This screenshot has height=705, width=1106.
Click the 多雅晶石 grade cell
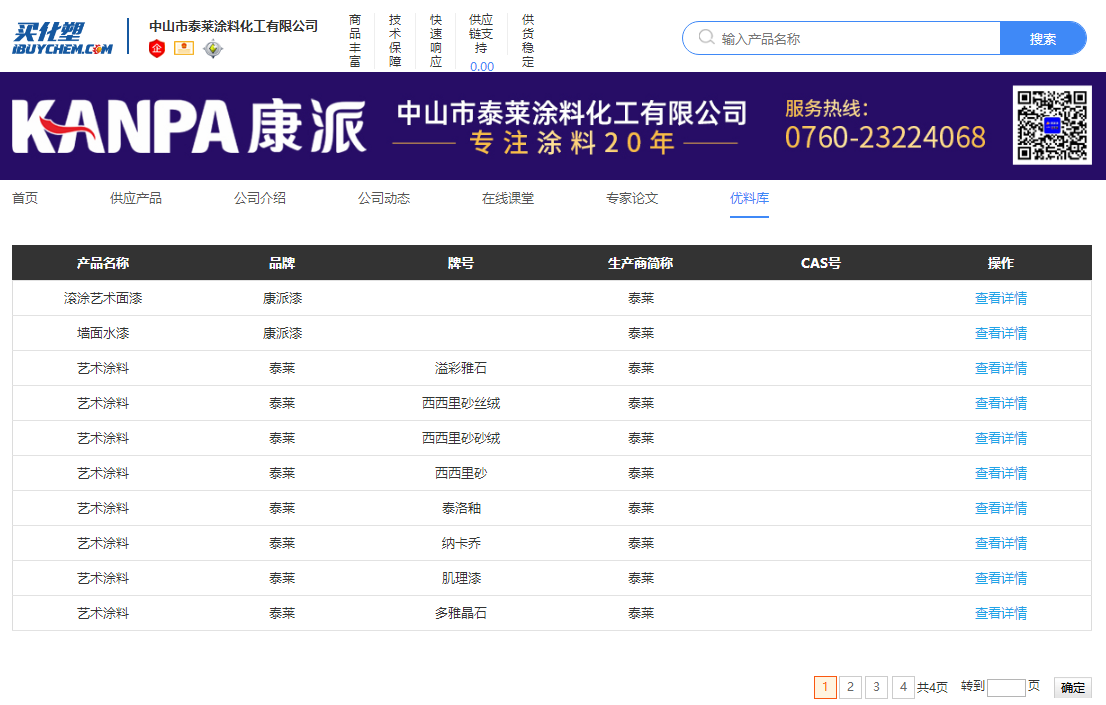click(461, 613)
